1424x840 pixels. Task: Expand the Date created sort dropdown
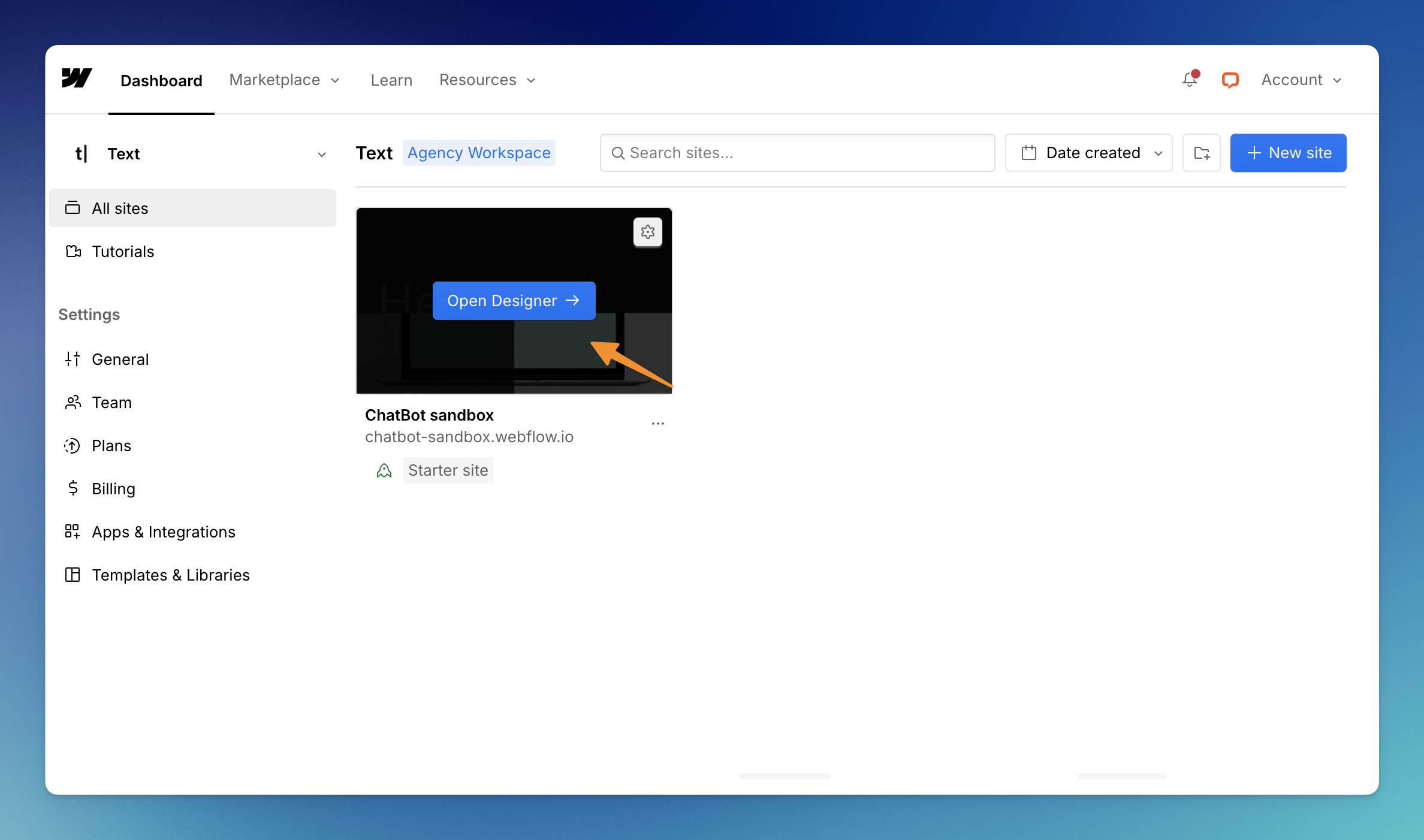pyautogui.click(x=1088, y=153)
